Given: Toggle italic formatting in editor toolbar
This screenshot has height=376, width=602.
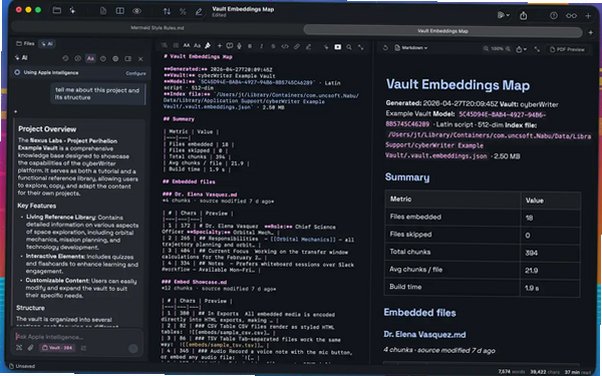Looking at the screenshot, I should click(261, 46).
